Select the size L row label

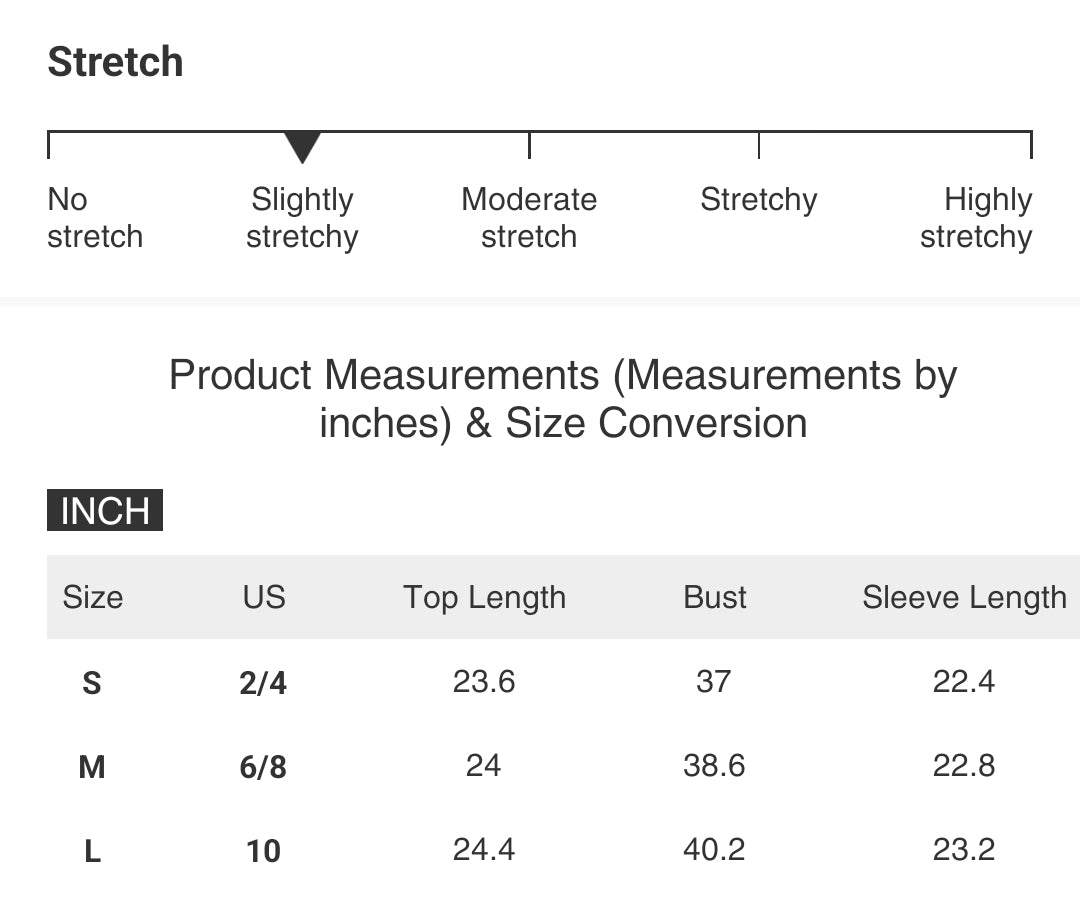pos(92,851)
